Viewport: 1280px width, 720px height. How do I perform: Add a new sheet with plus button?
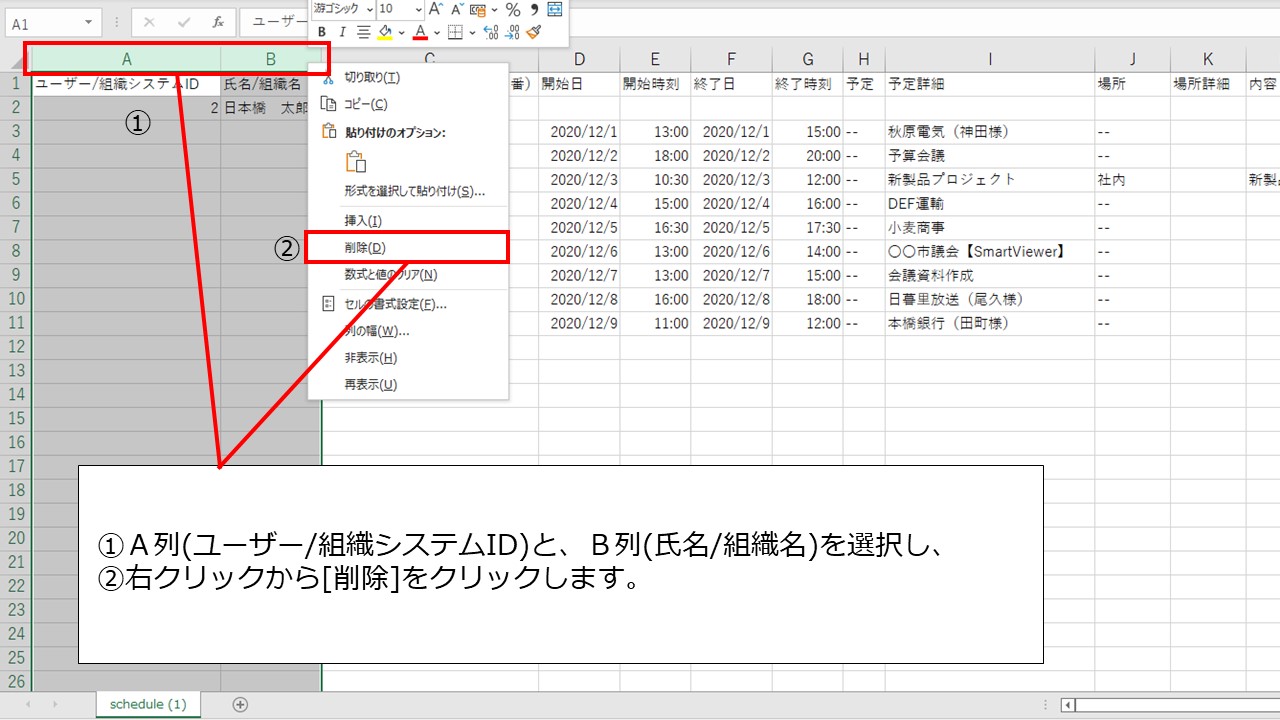click(x=240, y=704)
